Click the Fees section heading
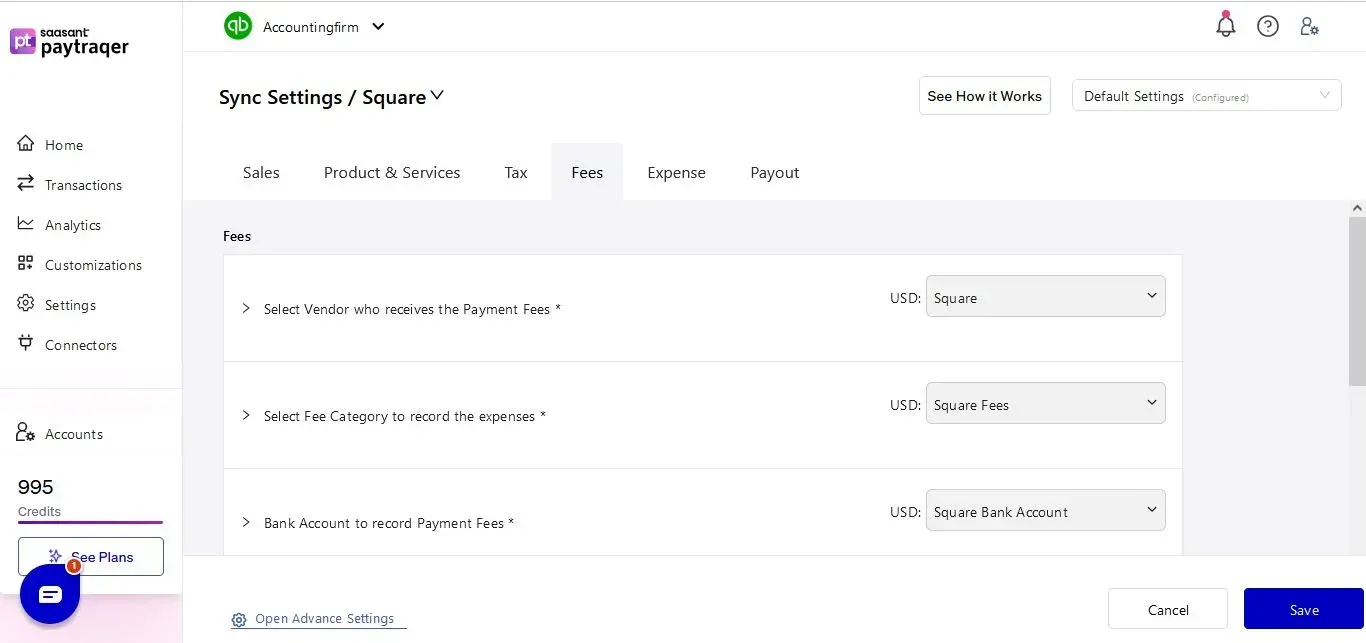The image size is (1366, 643). coord(237,236)
